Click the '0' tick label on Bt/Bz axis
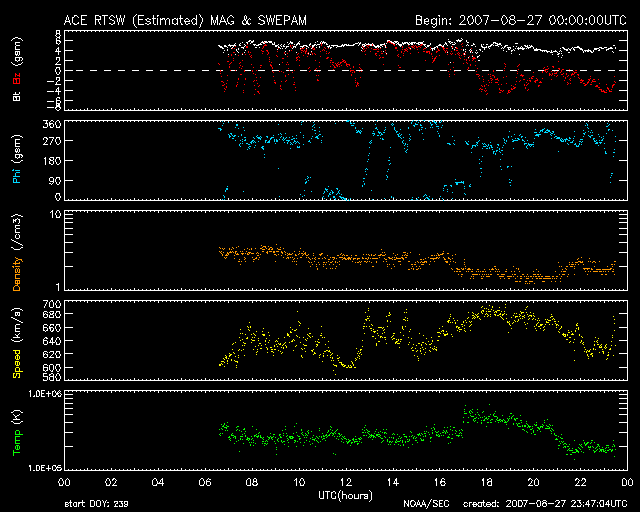The image size is (640, 512). coord(58,71)
